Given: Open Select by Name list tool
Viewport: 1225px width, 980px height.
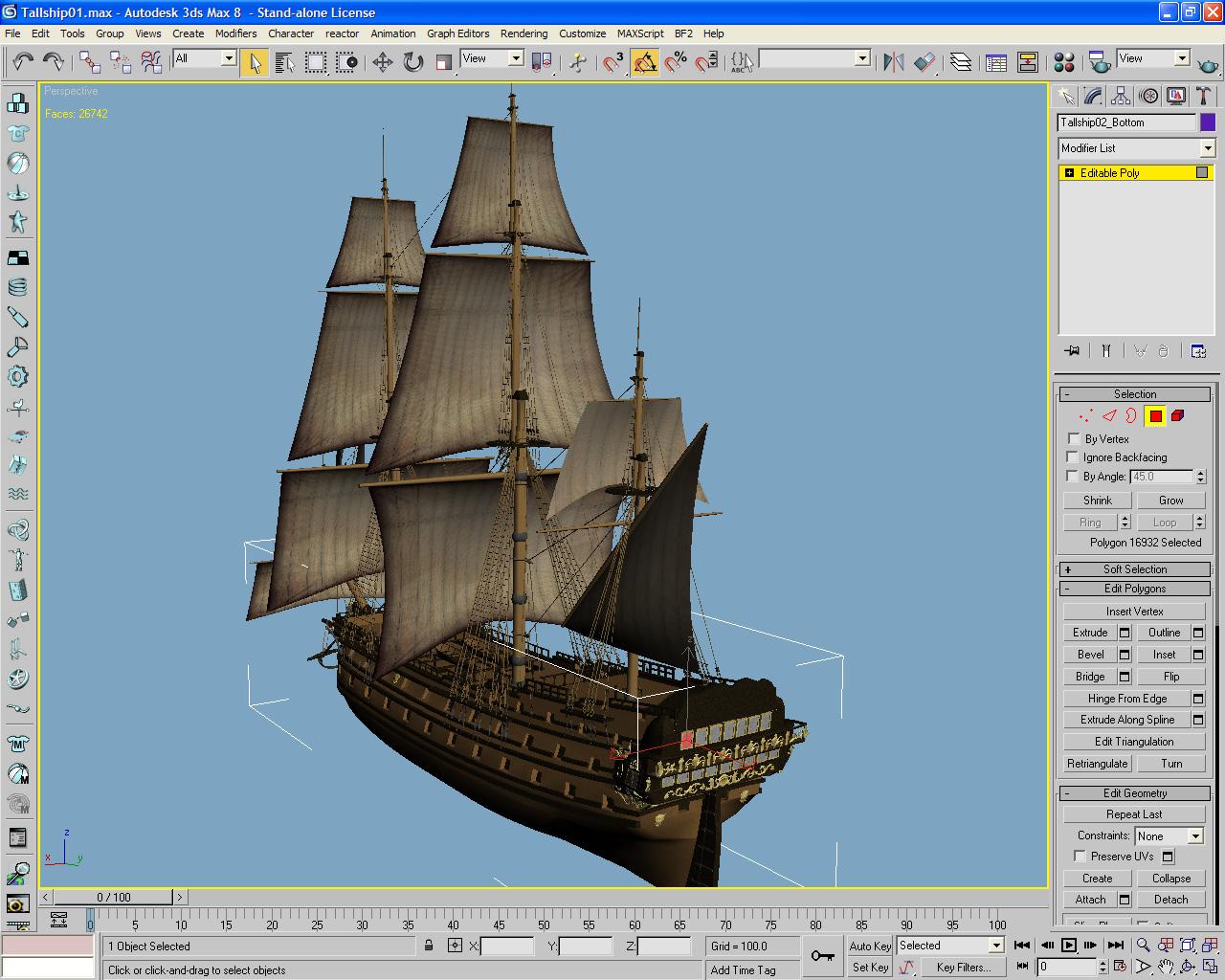Looking at the screenshot, I should pos(284,62).
